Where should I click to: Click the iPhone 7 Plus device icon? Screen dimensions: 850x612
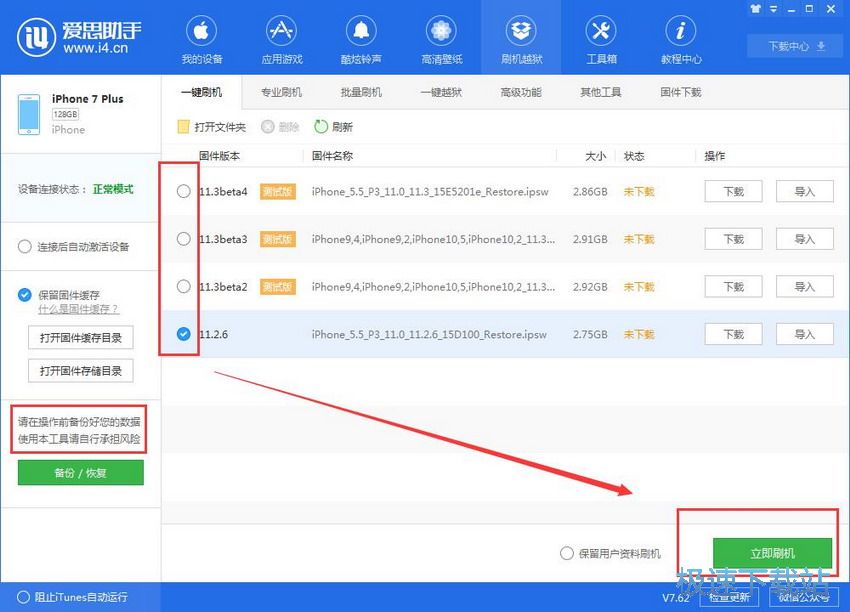(29, 114)
